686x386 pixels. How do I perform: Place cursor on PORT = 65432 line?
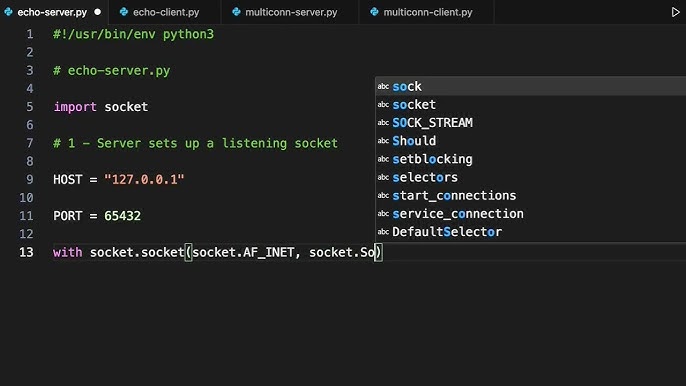click(97, 216)
